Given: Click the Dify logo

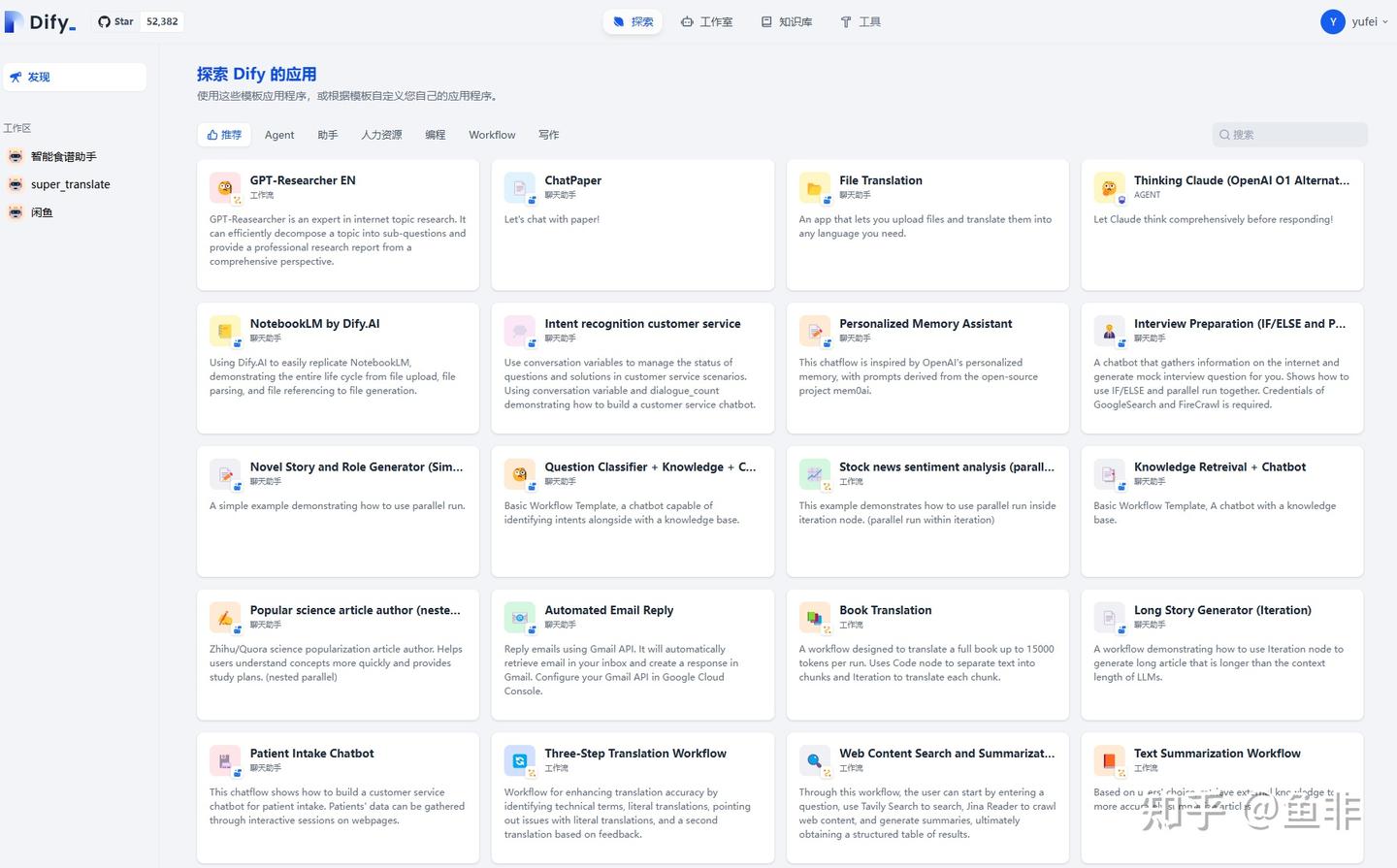Looking at the screenshot, I should [41, 21].
